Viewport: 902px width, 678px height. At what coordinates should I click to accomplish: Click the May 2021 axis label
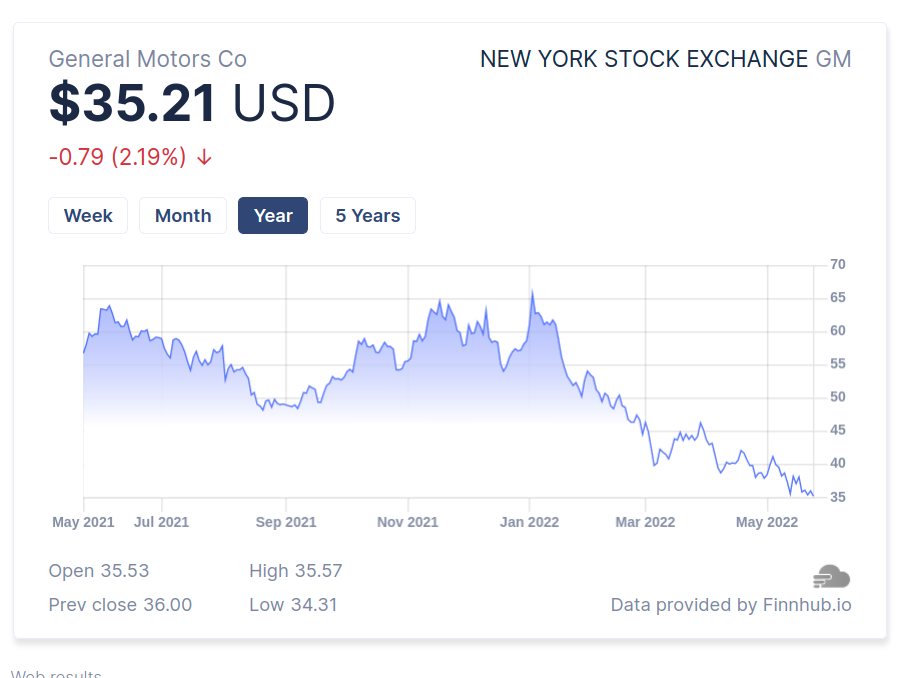(x=83, y=522)
